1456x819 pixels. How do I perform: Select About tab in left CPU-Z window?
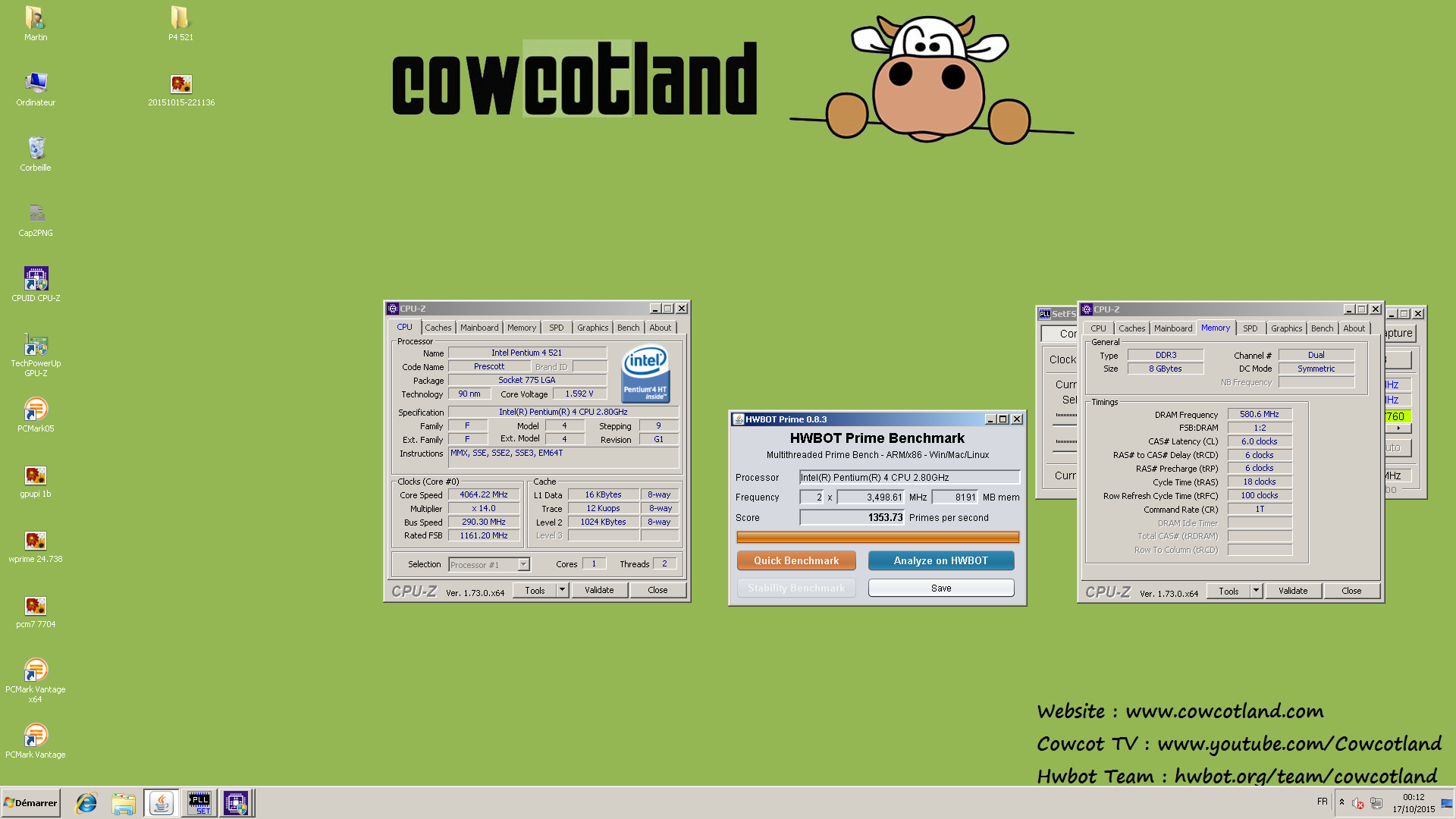tap(660, 328)
